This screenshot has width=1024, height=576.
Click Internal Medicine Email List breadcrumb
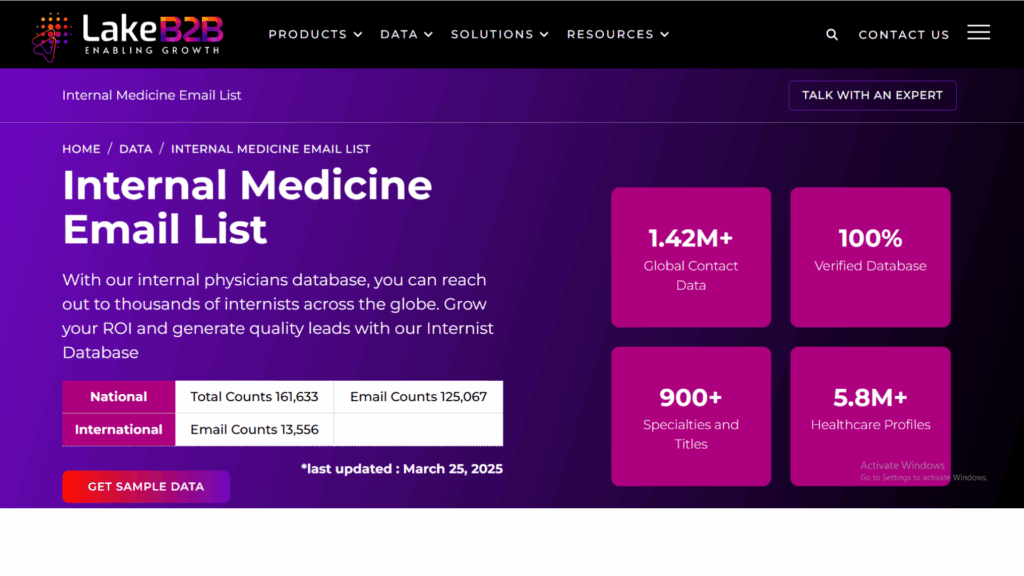pyautogui.click(x=271, y=149)
